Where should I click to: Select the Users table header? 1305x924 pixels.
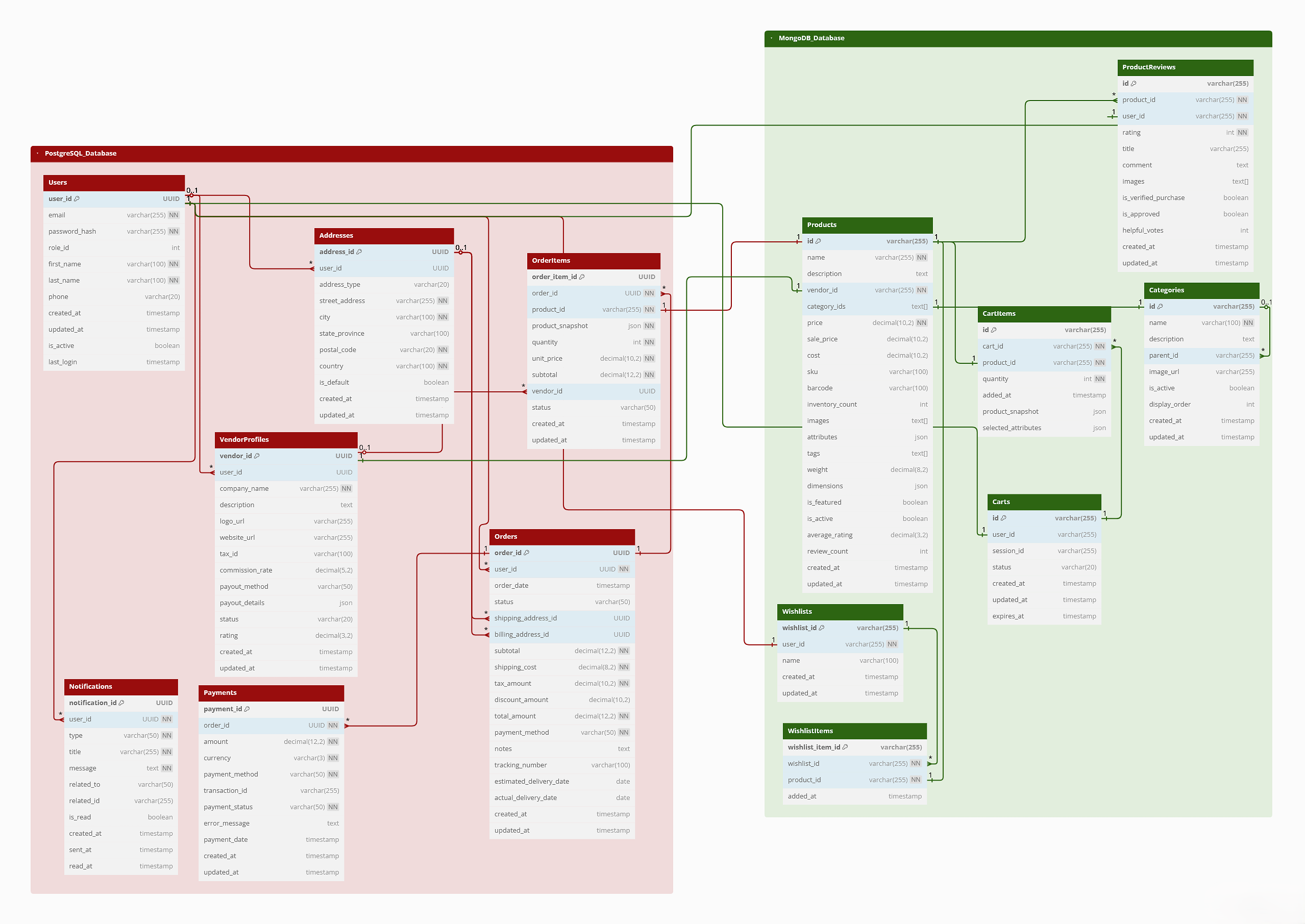114,183
